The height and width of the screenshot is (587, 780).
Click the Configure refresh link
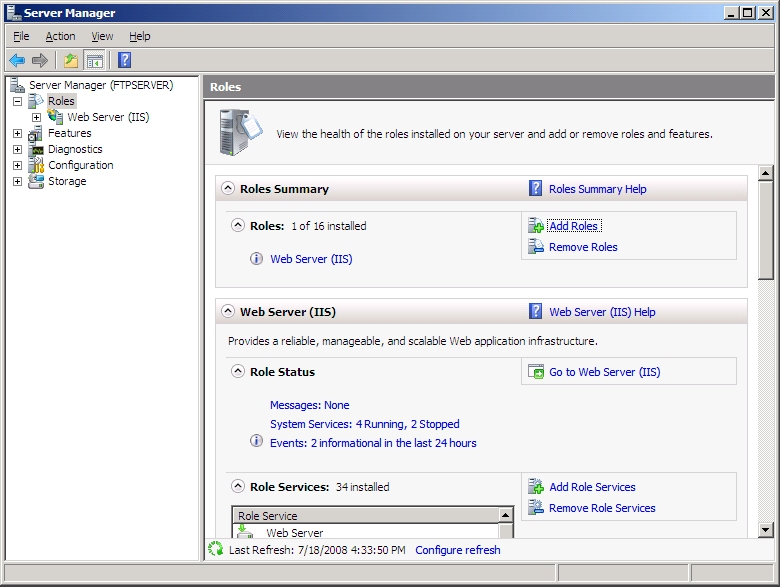tap(458, 550)
